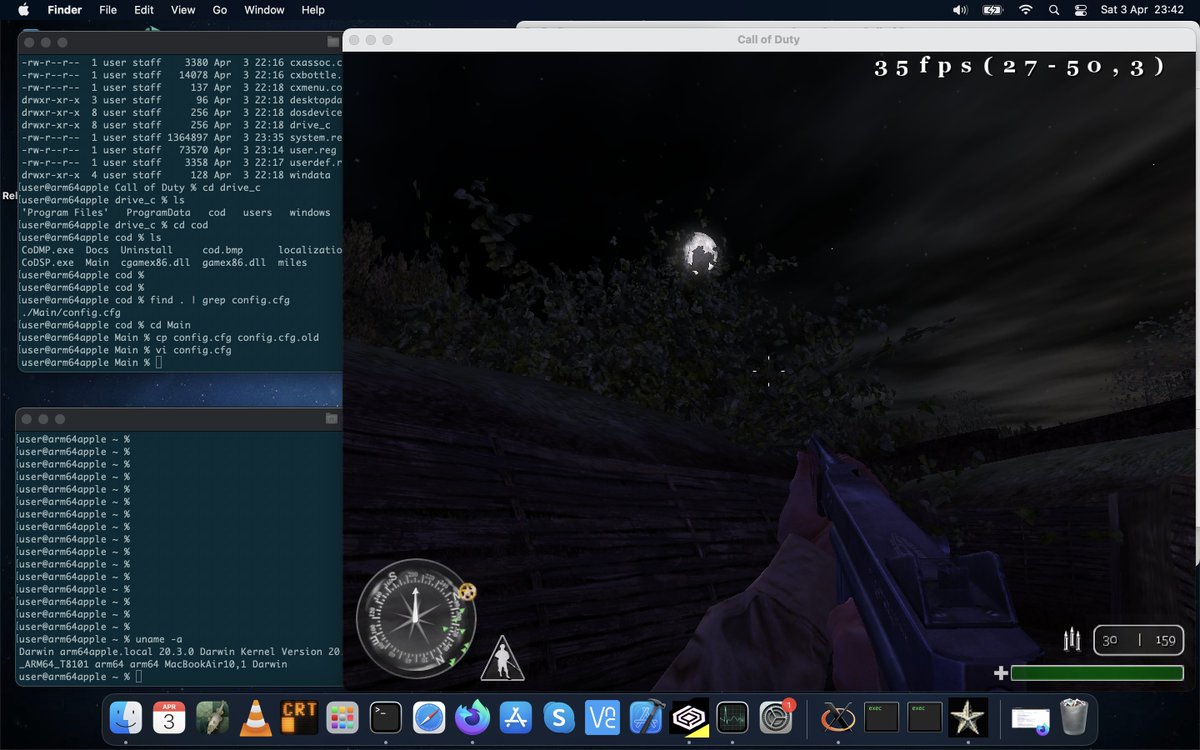Click the volume icon in menu bar
1200x750 pixels.
[960, 10]
